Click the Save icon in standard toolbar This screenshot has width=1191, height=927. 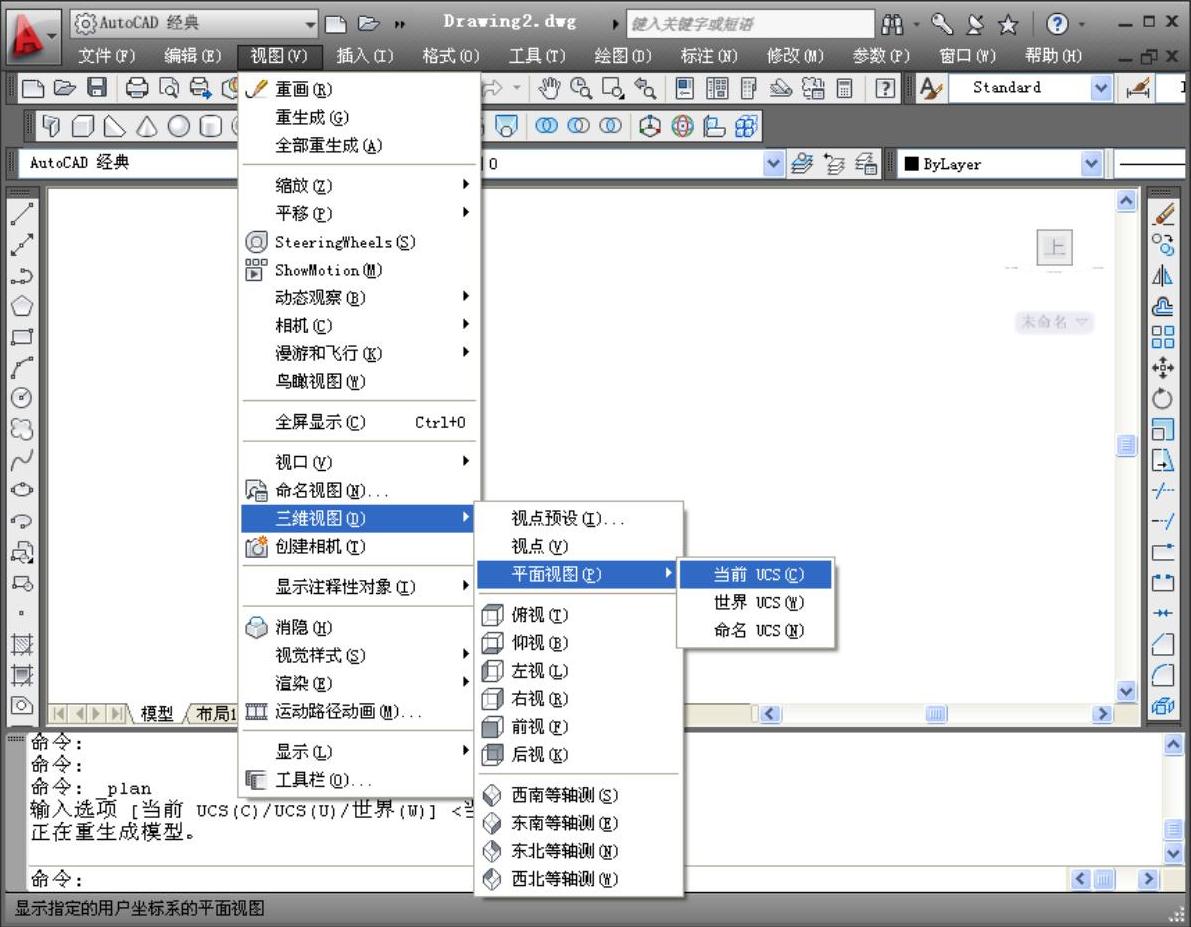pyautogui.click(x=97, y=89)
